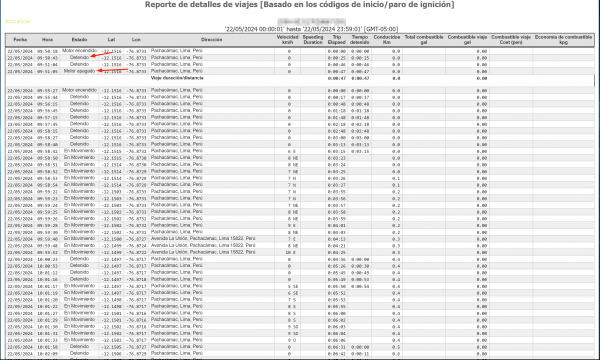Select the Fecha column header
The width and height of the screenshot is (600, 360).
point(20,40)
